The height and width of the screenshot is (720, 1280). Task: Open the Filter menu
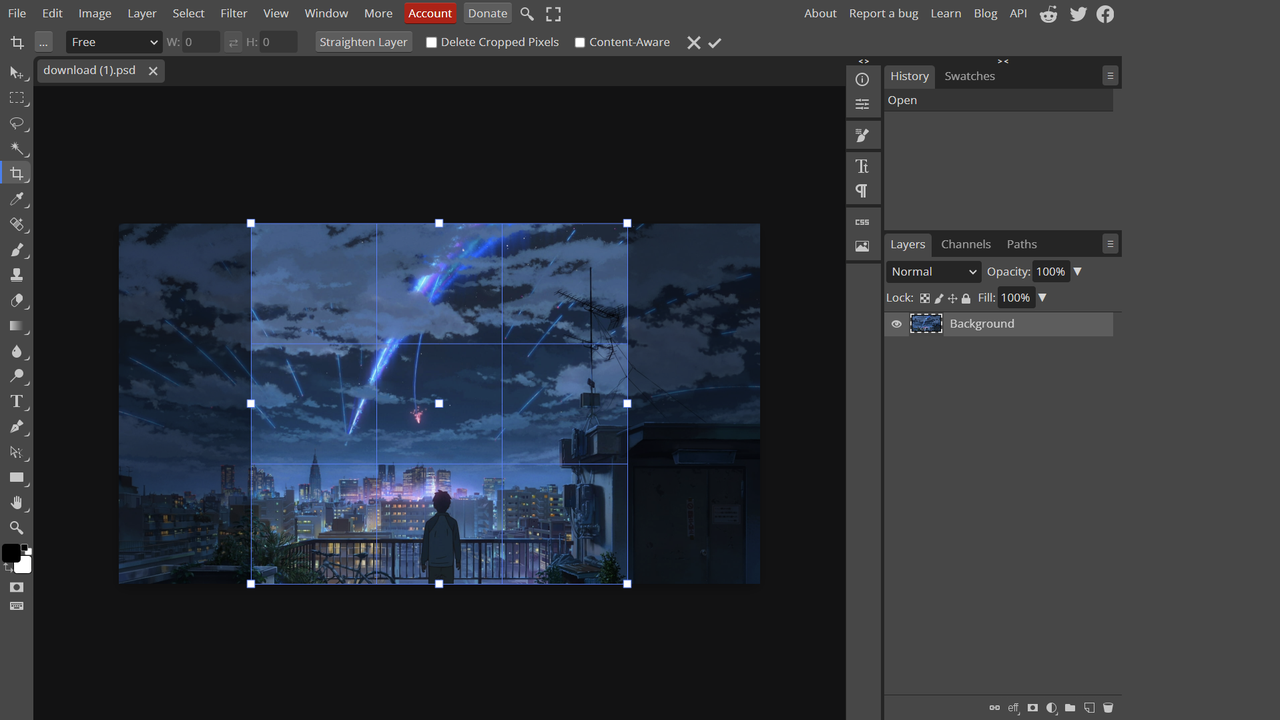[233, 13]
